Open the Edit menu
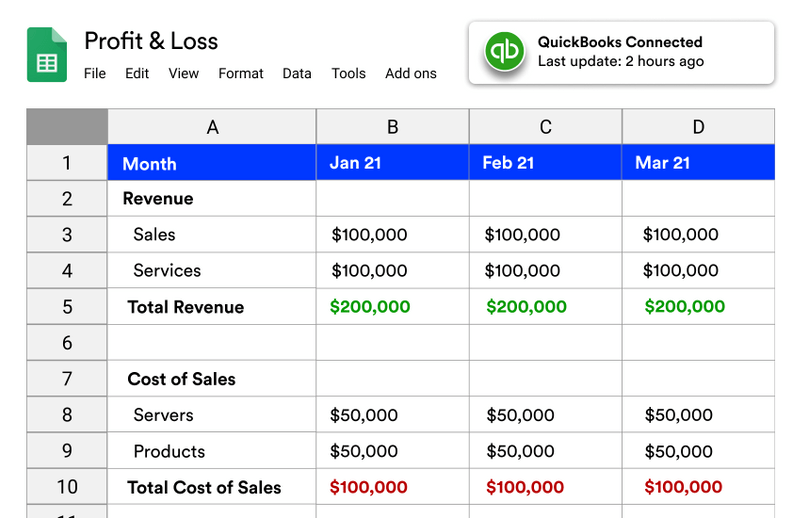This screenshot has height=518, width=800. pyautogui.click(x=137, y=73)
